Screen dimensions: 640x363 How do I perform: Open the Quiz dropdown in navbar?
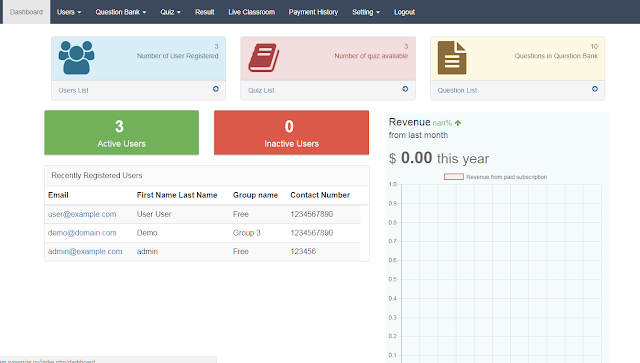[170, 12]
